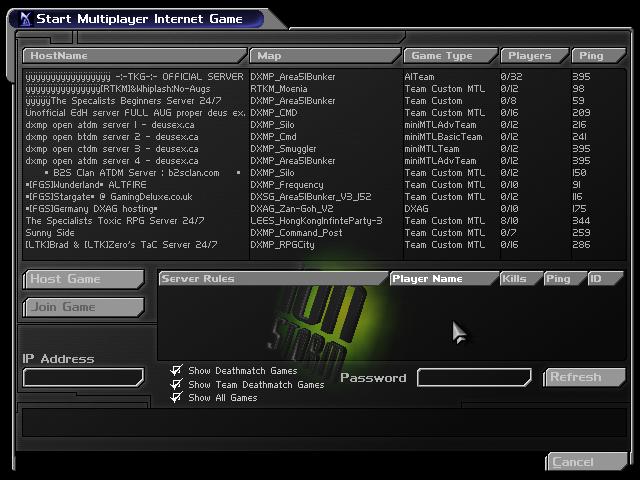The height and width of the screenshot is (480, 640).
Task: Select dxmp open ctdm server 3 row
Action: (324, 149)
